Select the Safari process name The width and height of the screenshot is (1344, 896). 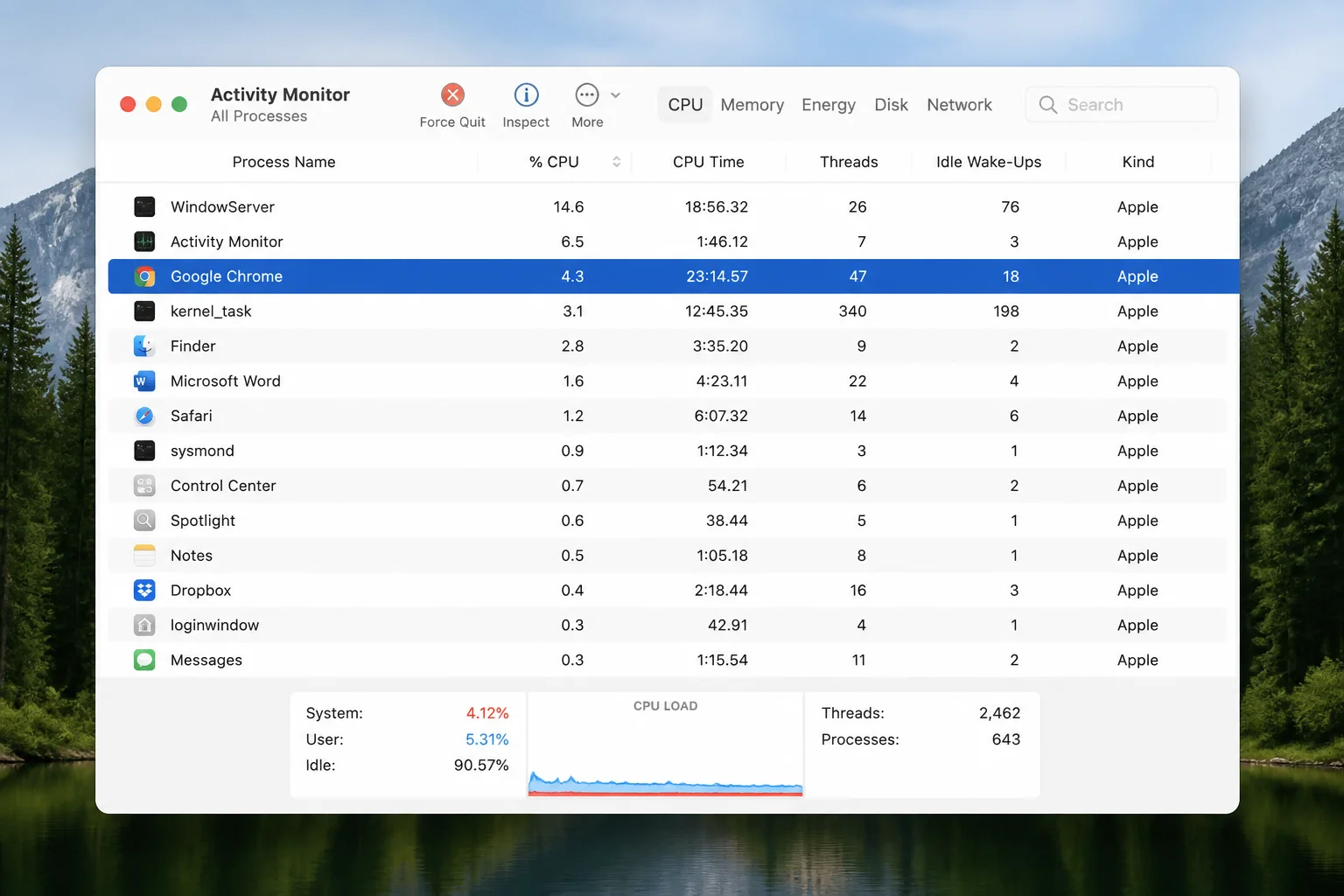tap(192, 416)
